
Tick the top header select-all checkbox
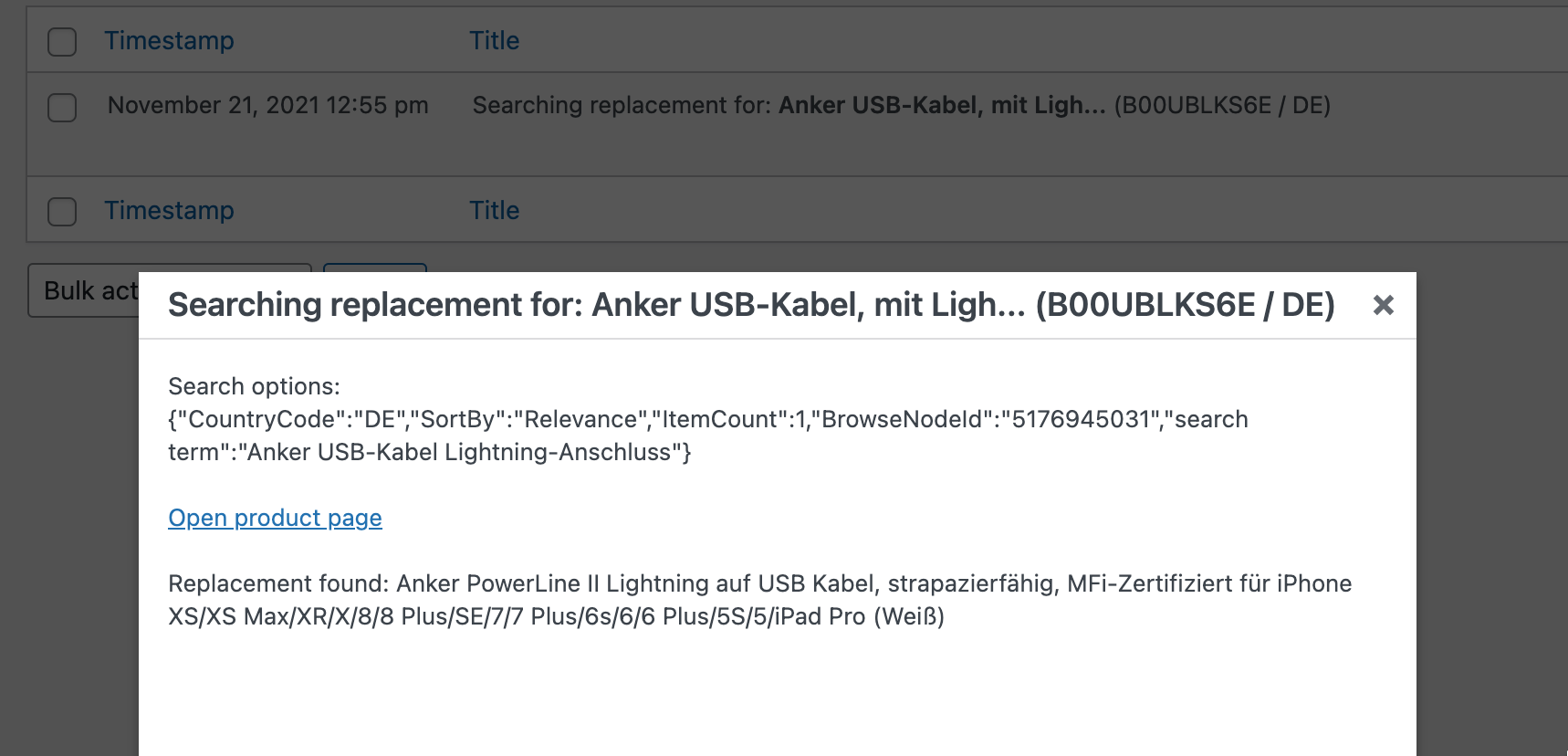pyautogui.click(x=62, y=42)
